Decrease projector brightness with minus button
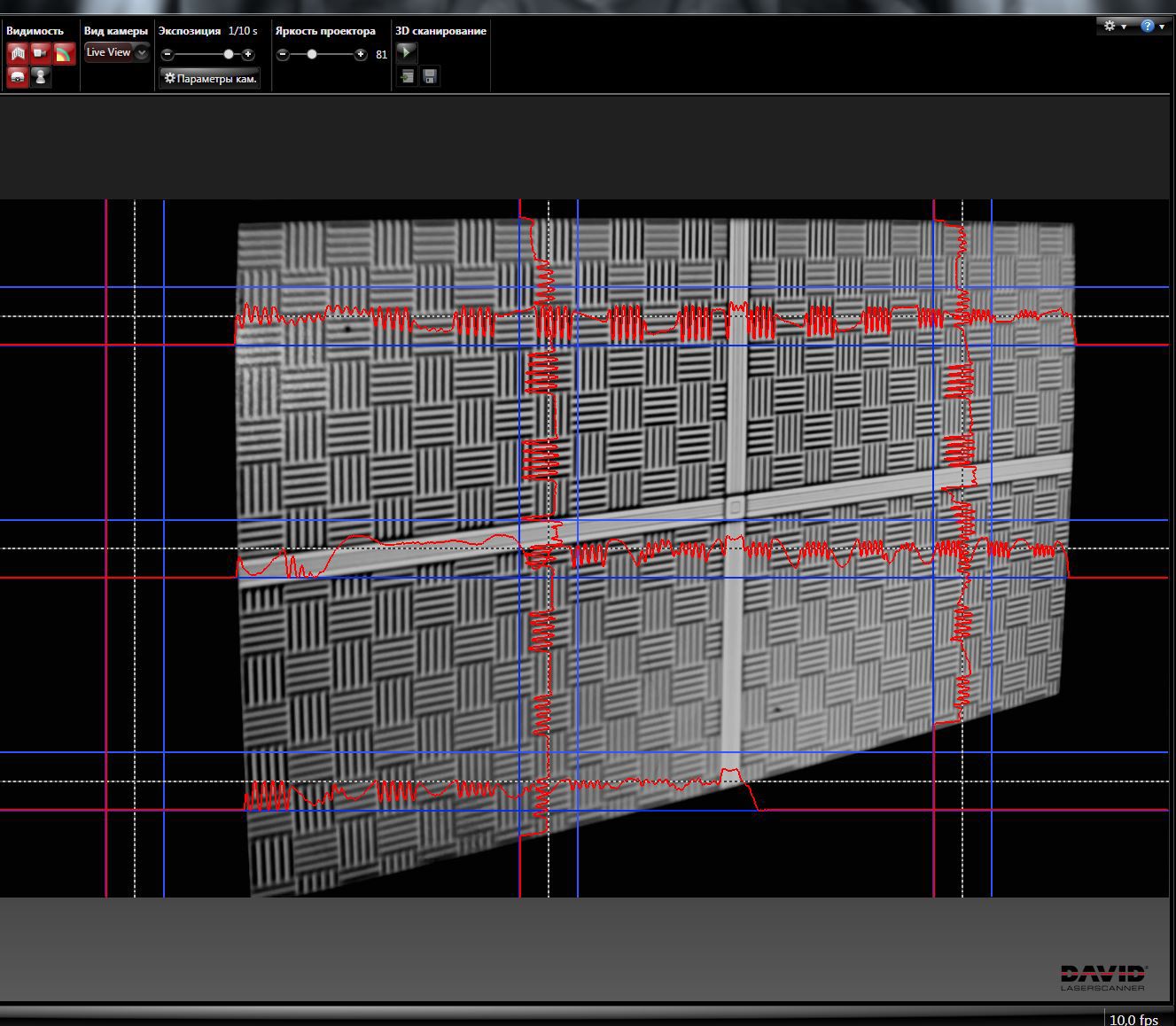Viewport: 1176px width, 1026px height. (283, 55)
